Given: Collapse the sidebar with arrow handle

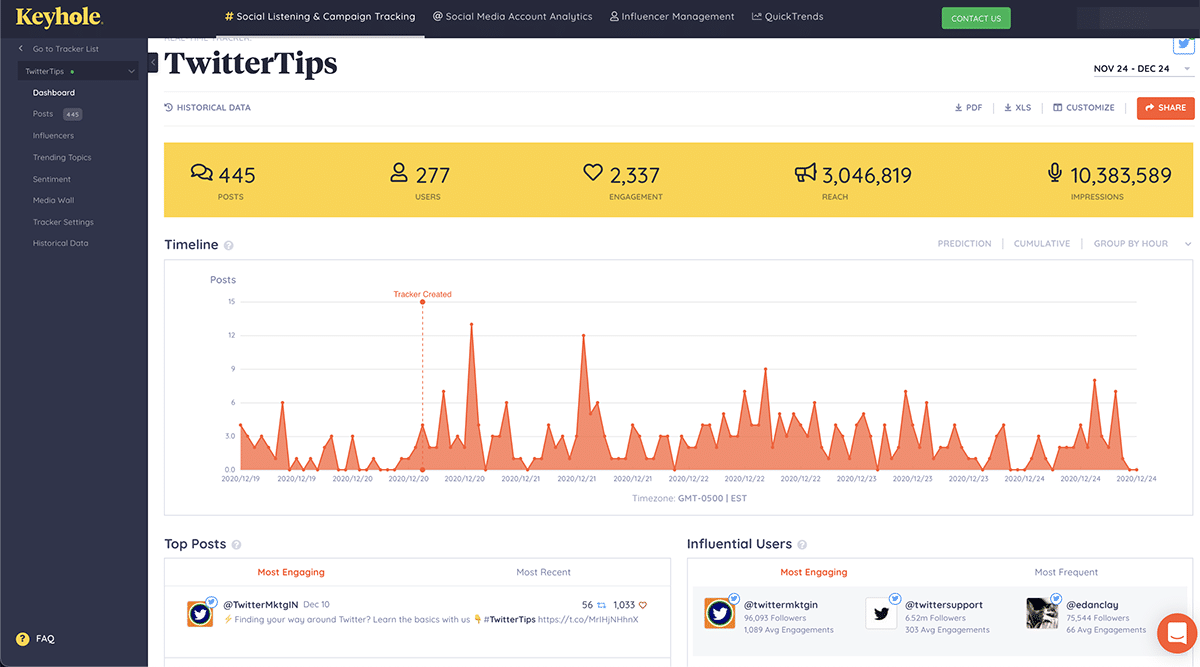Looking at the screenshot, I should pyautogui.click(x=153, y=62).
